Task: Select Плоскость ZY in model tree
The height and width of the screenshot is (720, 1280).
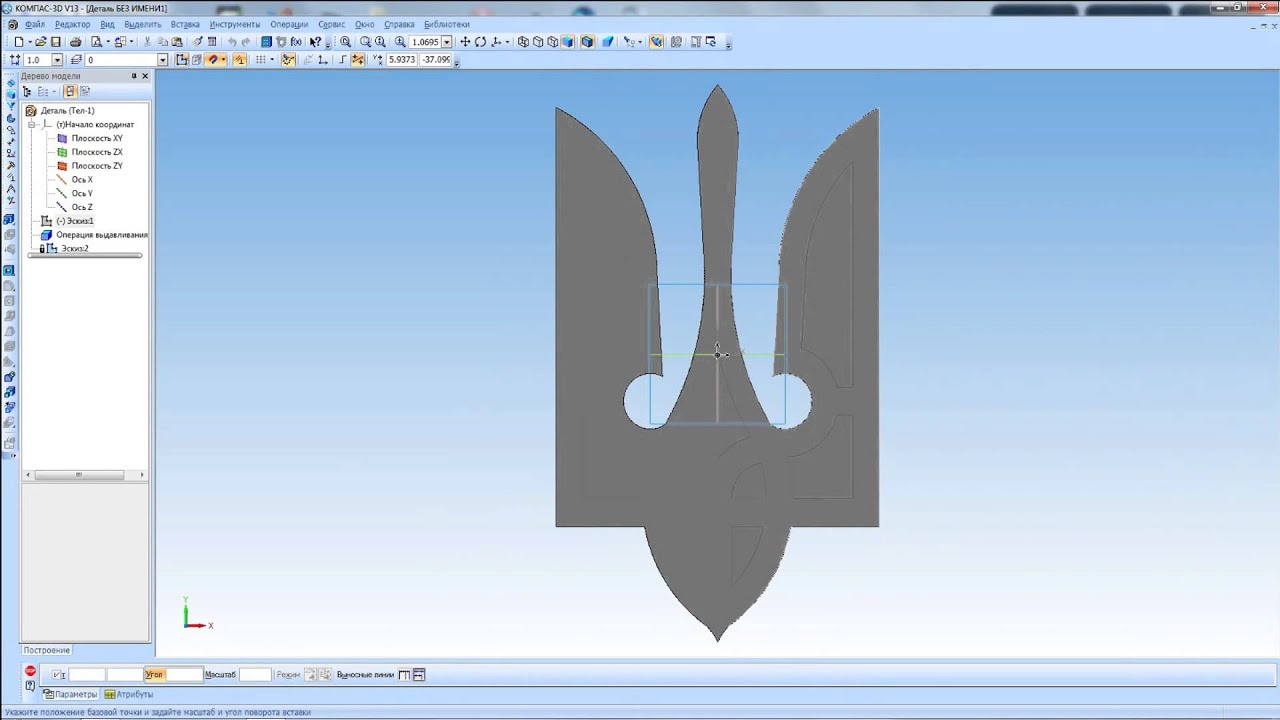Action: pyautogui.click(x=97, y=166)
